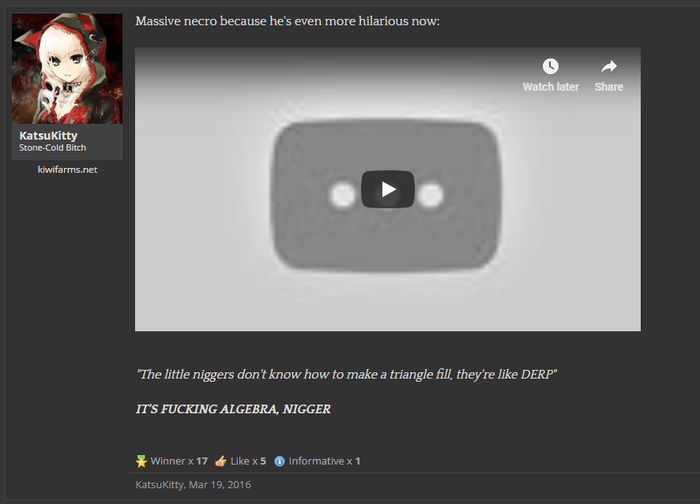The height and width of the screenshot is (504, 700).
Task: Play the embedded YouTube video
Action: tap(388, 189)
